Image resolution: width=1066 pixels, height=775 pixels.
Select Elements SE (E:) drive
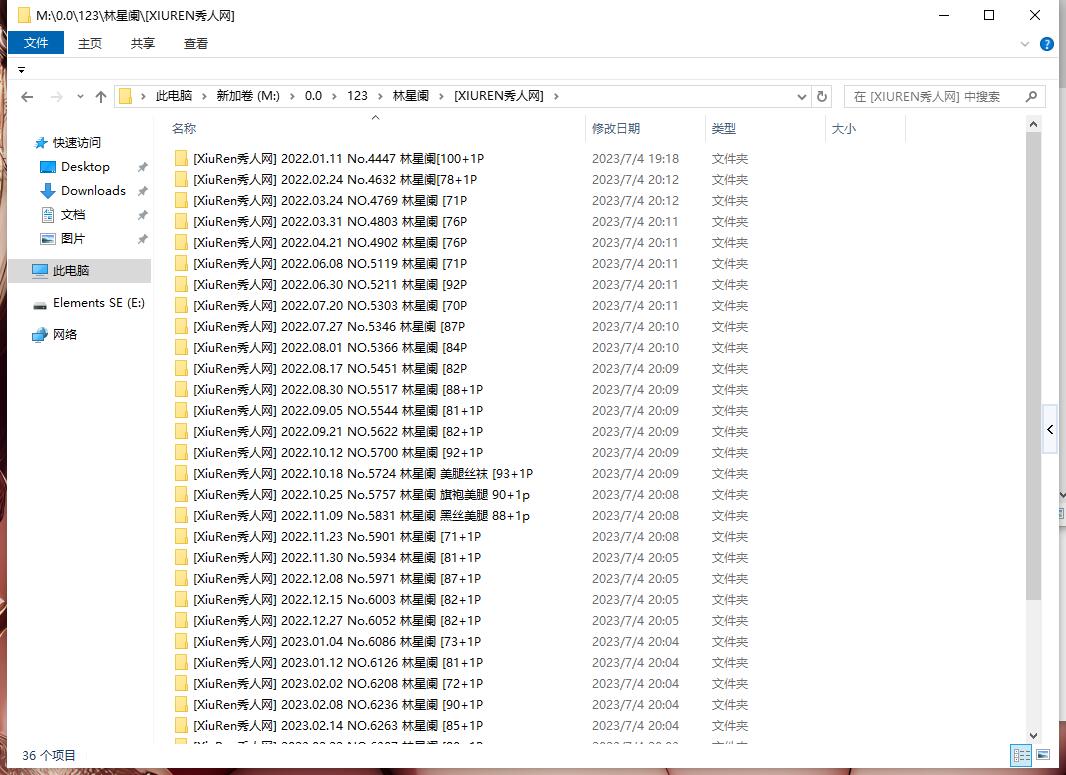click(x=98, y=303)
